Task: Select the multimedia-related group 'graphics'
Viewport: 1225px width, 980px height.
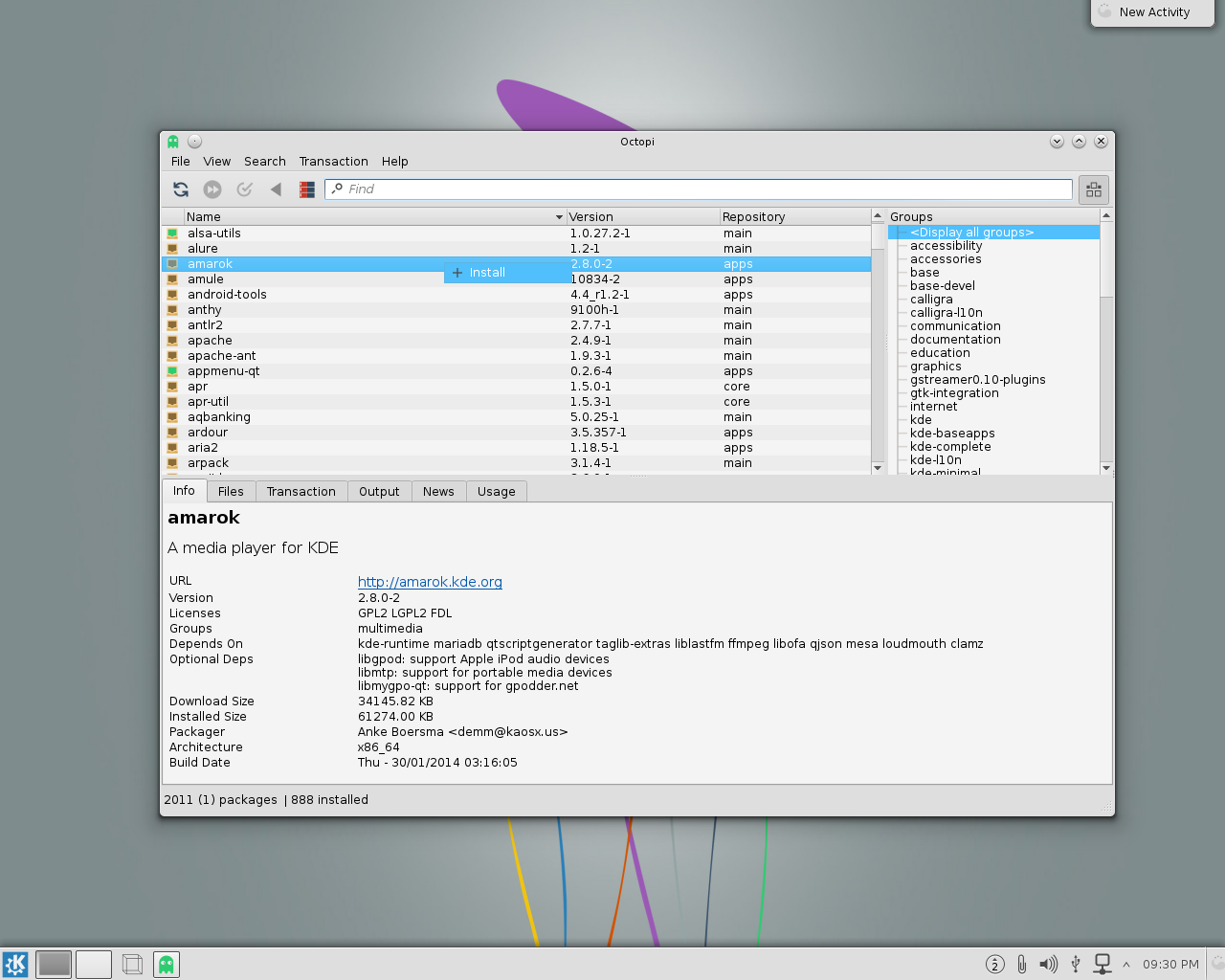Action: tap(936, 367)
